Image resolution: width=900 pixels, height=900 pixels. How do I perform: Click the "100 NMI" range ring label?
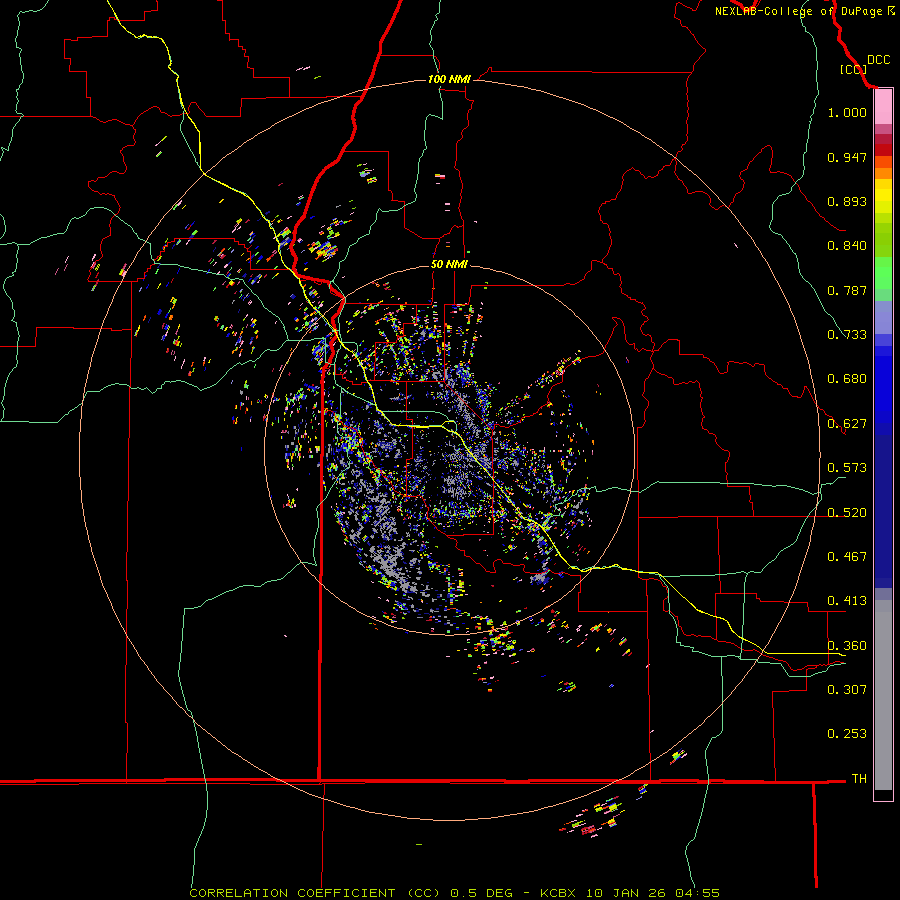[449, 79]
